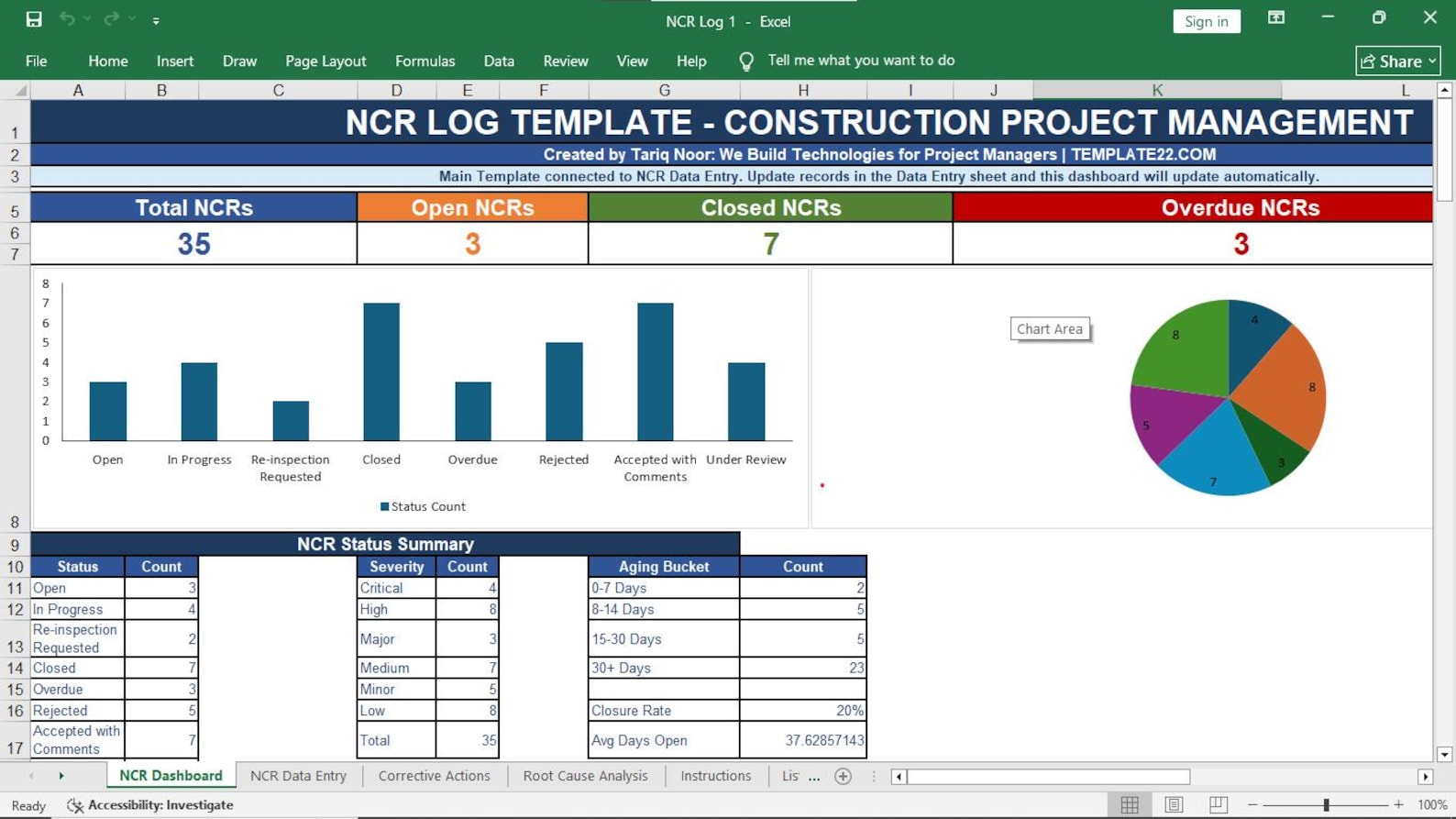Select row 13 header

[x=15, y=638]
